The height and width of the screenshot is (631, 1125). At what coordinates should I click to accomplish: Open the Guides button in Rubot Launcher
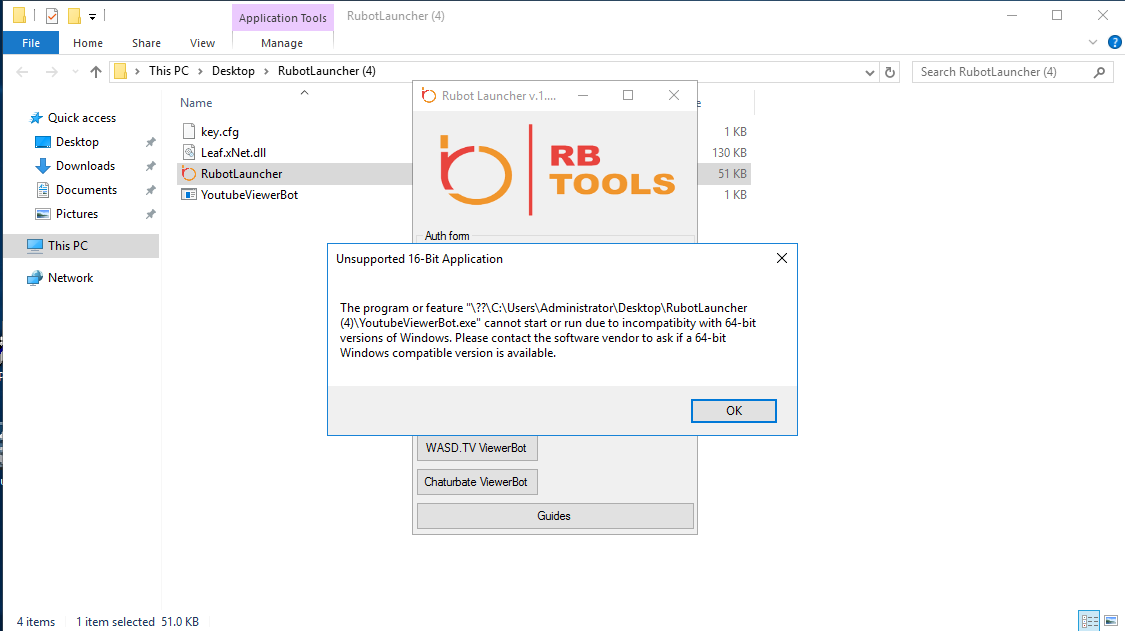554,516
